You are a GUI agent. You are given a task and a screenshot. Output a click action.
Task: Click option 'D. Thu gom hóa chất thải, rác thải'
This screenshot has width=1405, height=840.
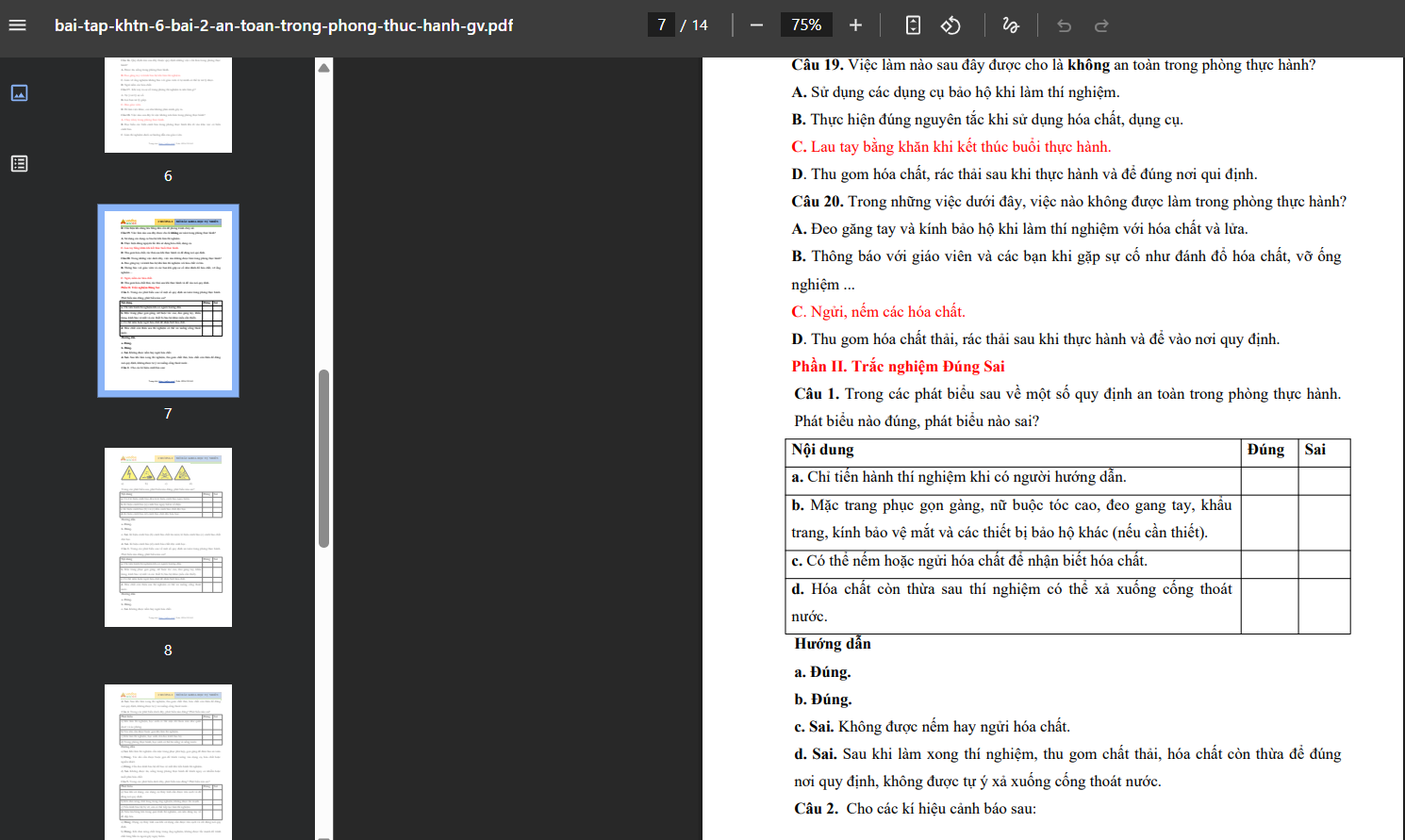(1035, 339)
